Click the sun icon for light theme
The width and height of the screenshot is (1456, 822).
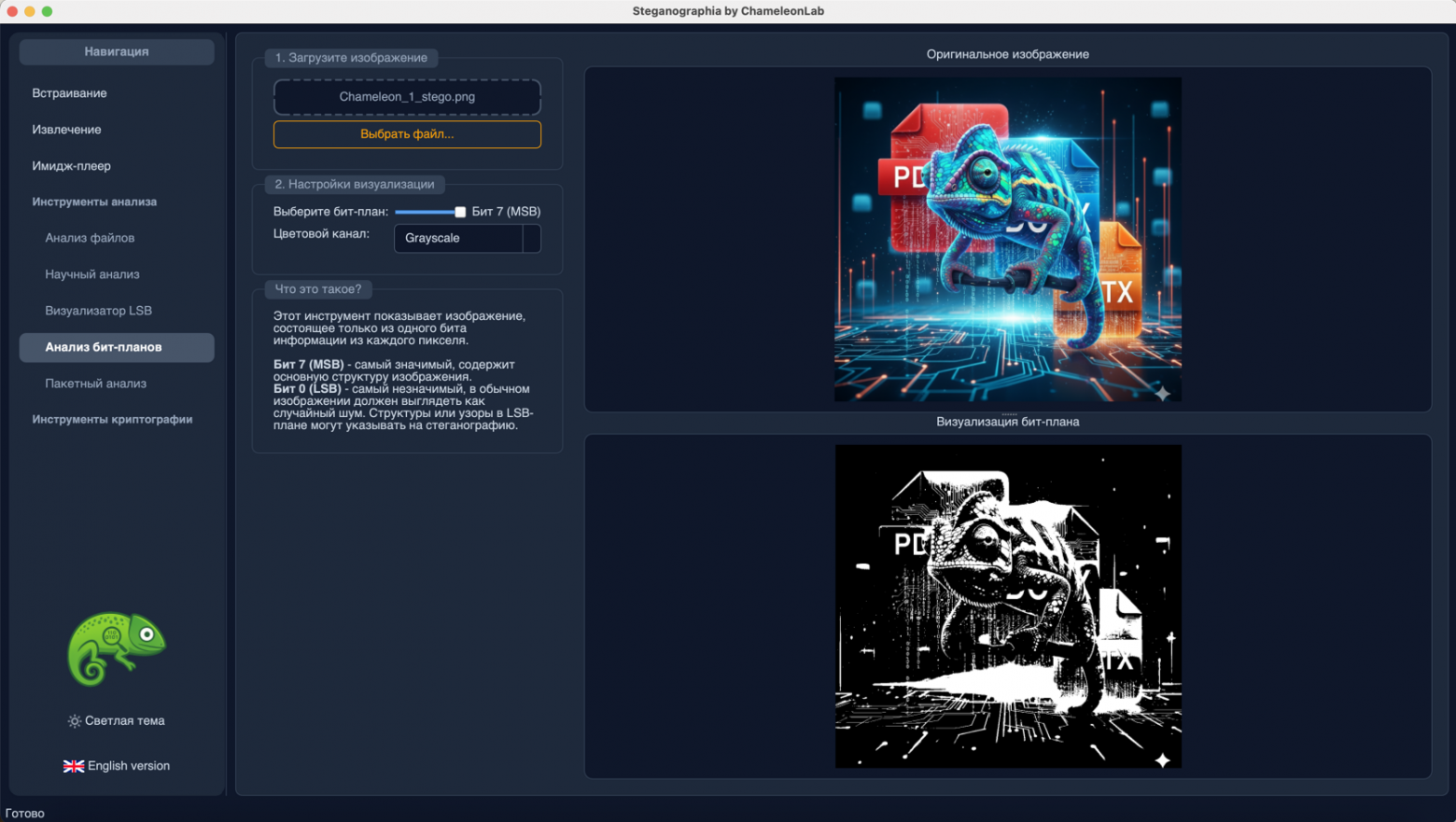point(75,721)
